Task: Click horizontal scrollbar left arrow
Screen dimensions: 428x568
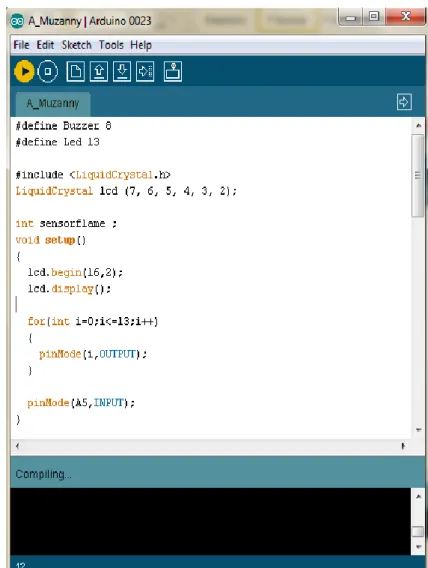Action: [17, 446]
